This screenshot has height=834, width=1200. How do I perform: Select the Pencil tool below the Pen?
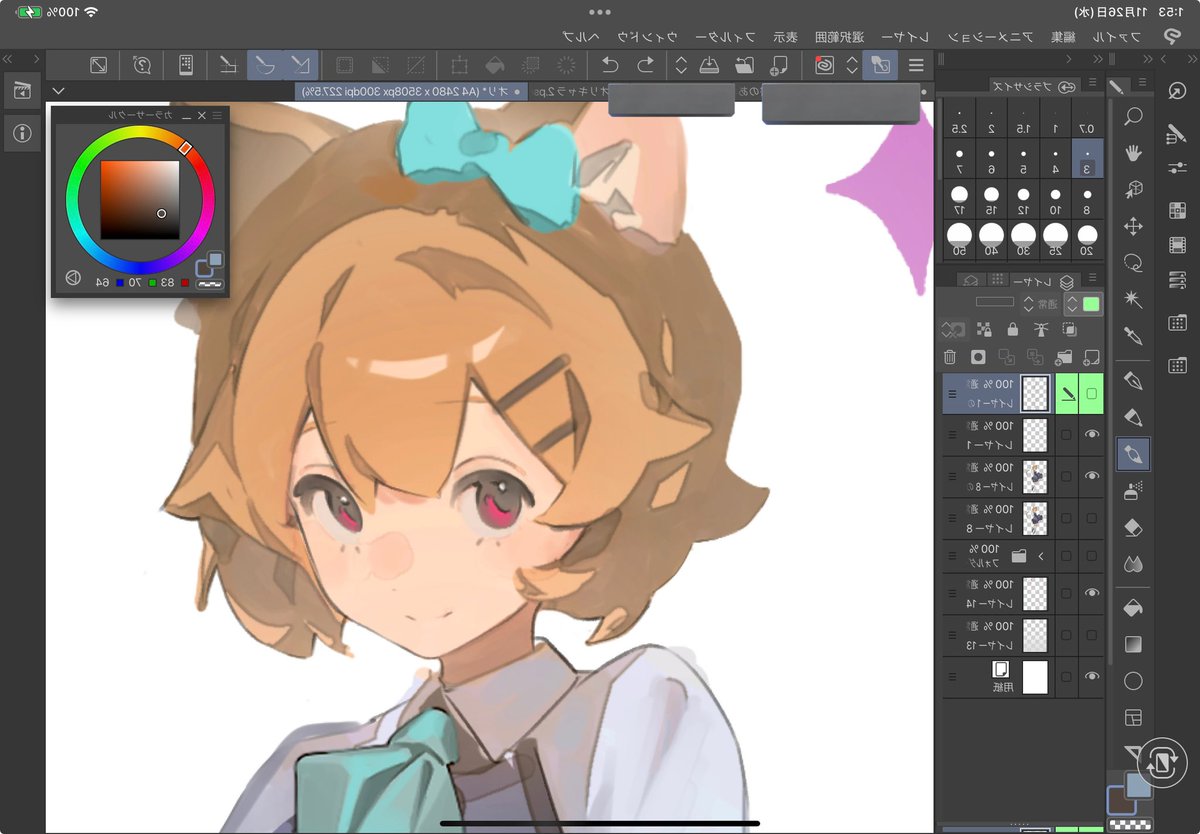pos(1133,417)
